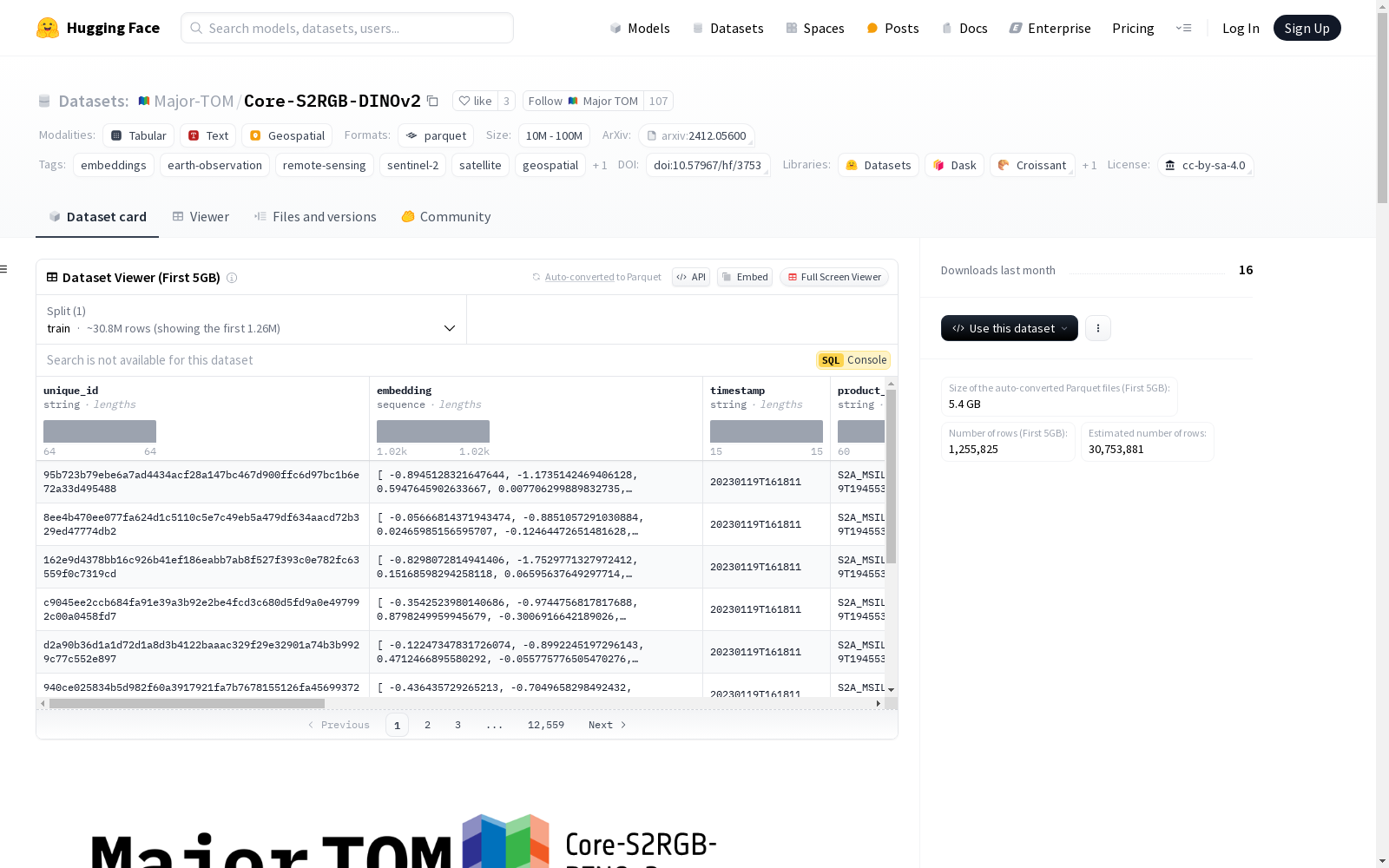
Task: Expand the Use this dataset dropdown
Action: click(1009, 328)
